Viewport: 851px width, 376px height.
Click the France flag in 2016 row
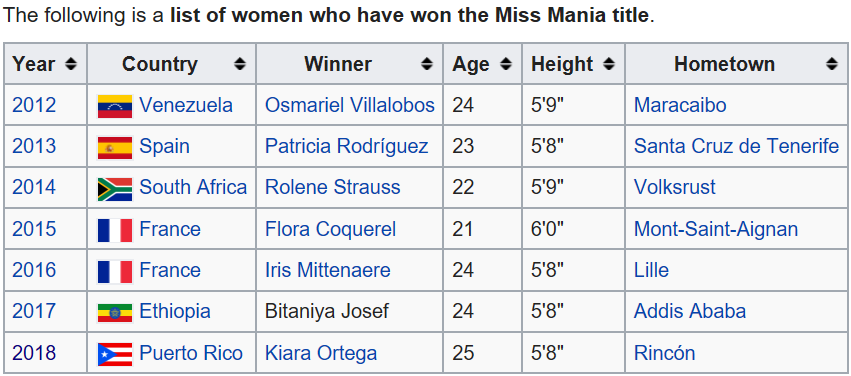point(115,271)
